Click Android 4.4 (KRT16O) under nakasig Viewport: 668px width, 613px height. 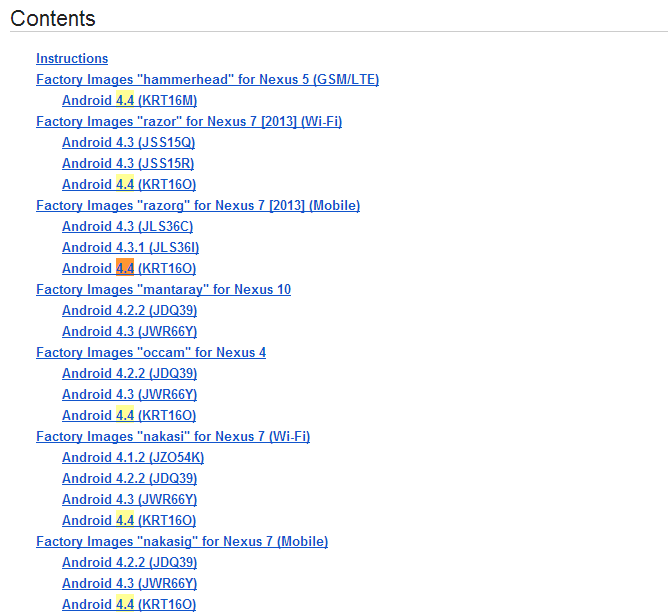coord(129,604)
